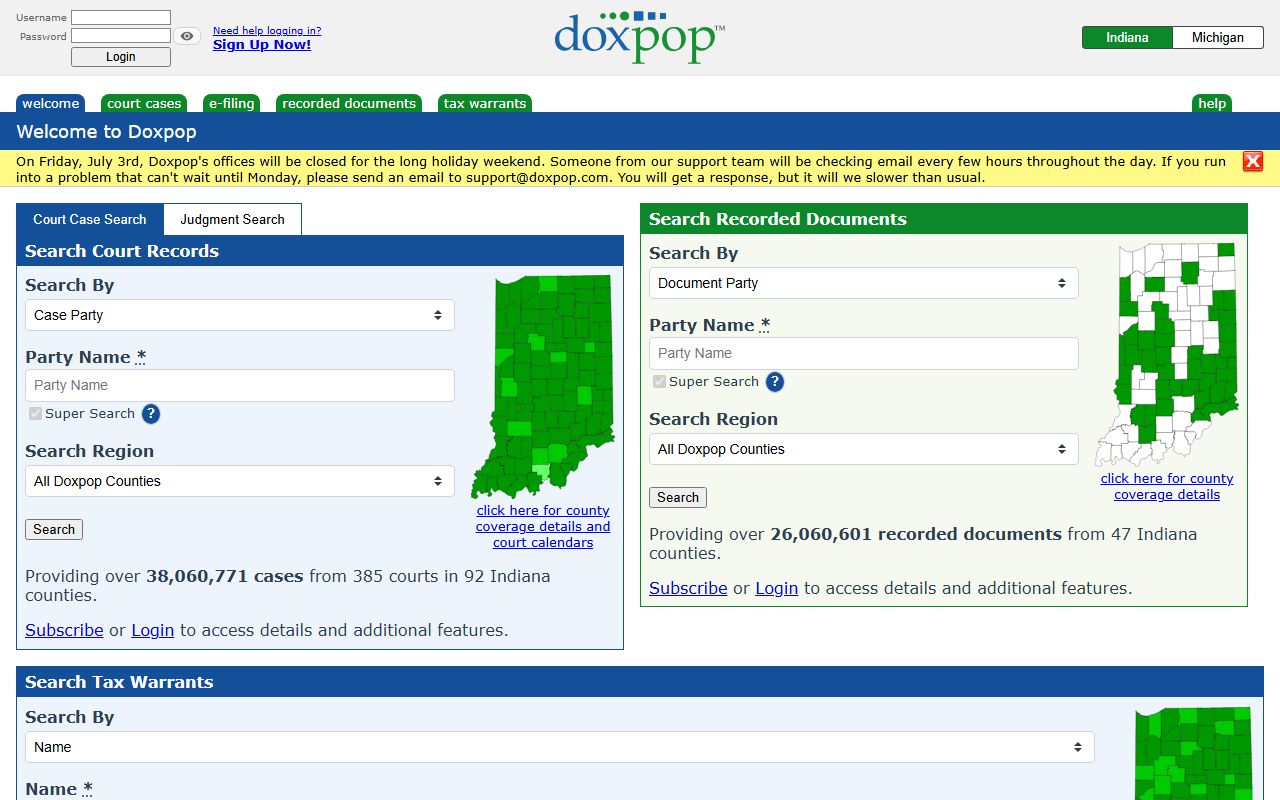Select the Judgment Search tab

point(233,219)
